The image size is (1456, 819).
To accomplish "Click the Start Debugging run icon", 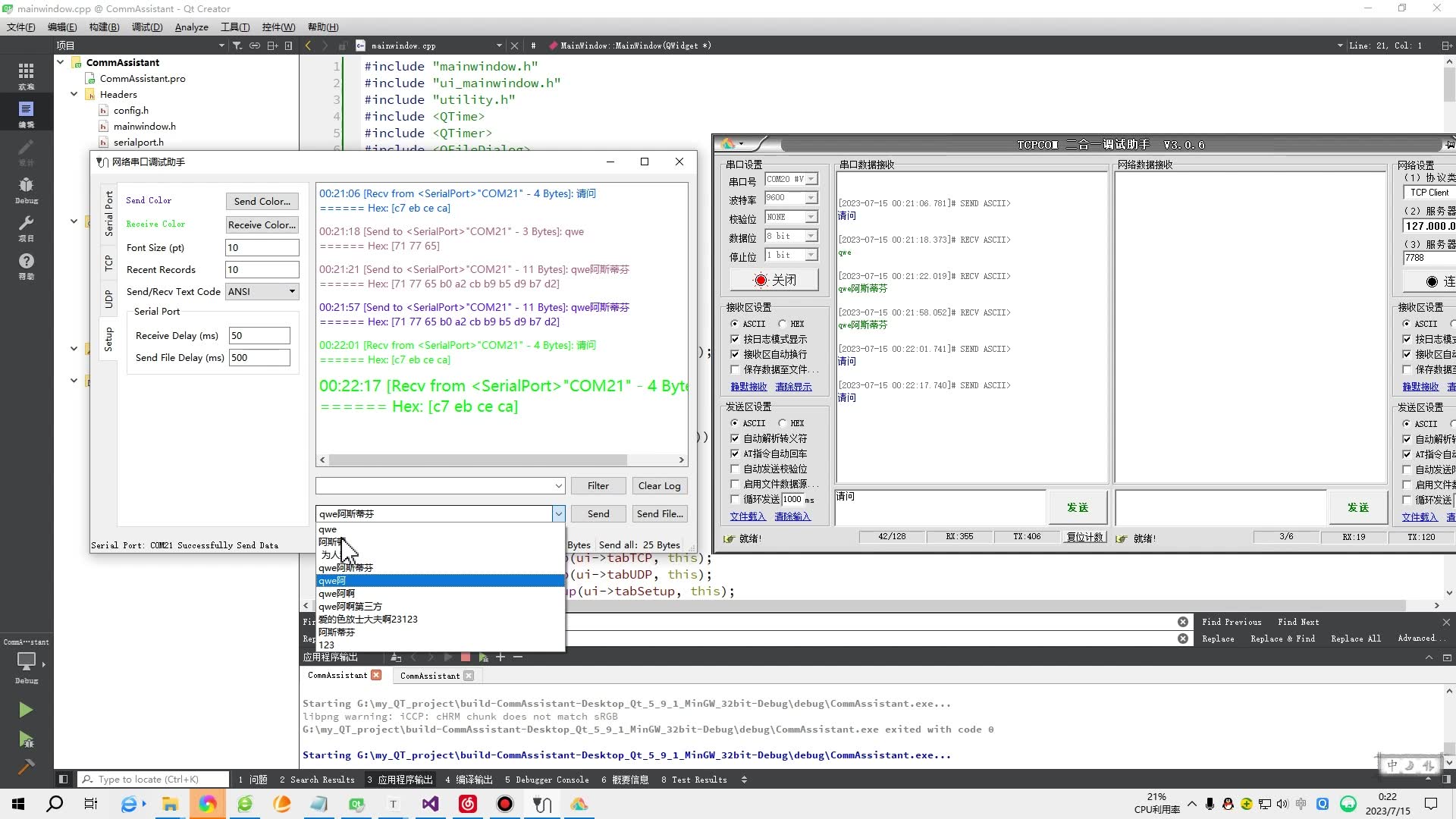I will (26, 739).
